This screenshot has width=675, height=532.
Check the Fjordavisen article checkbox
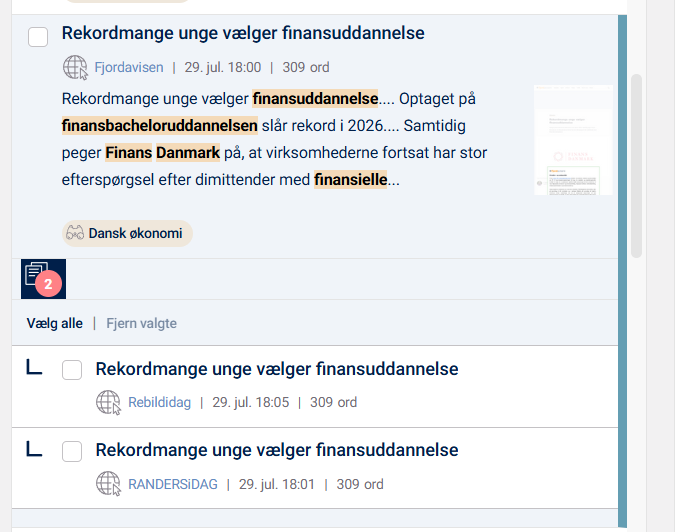(x=38, y=37)
